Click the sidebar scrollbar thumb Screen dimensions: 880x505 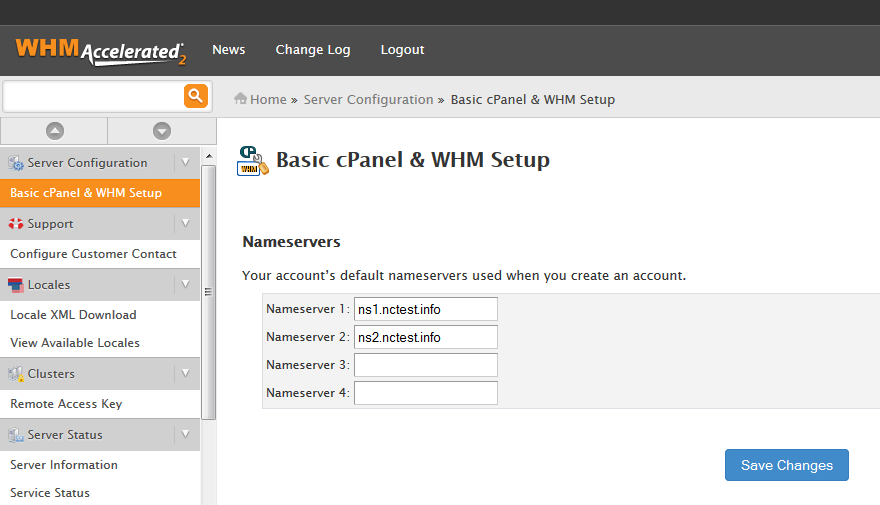209,292
